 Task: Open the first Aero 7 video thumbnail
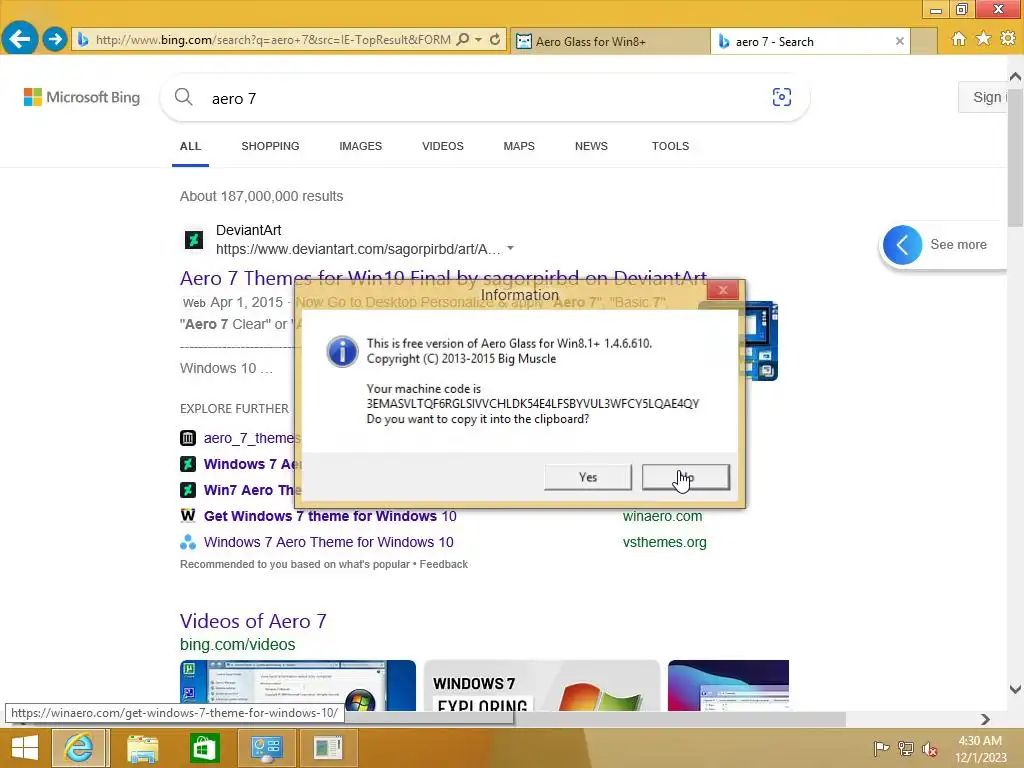(x=298, y=685)
